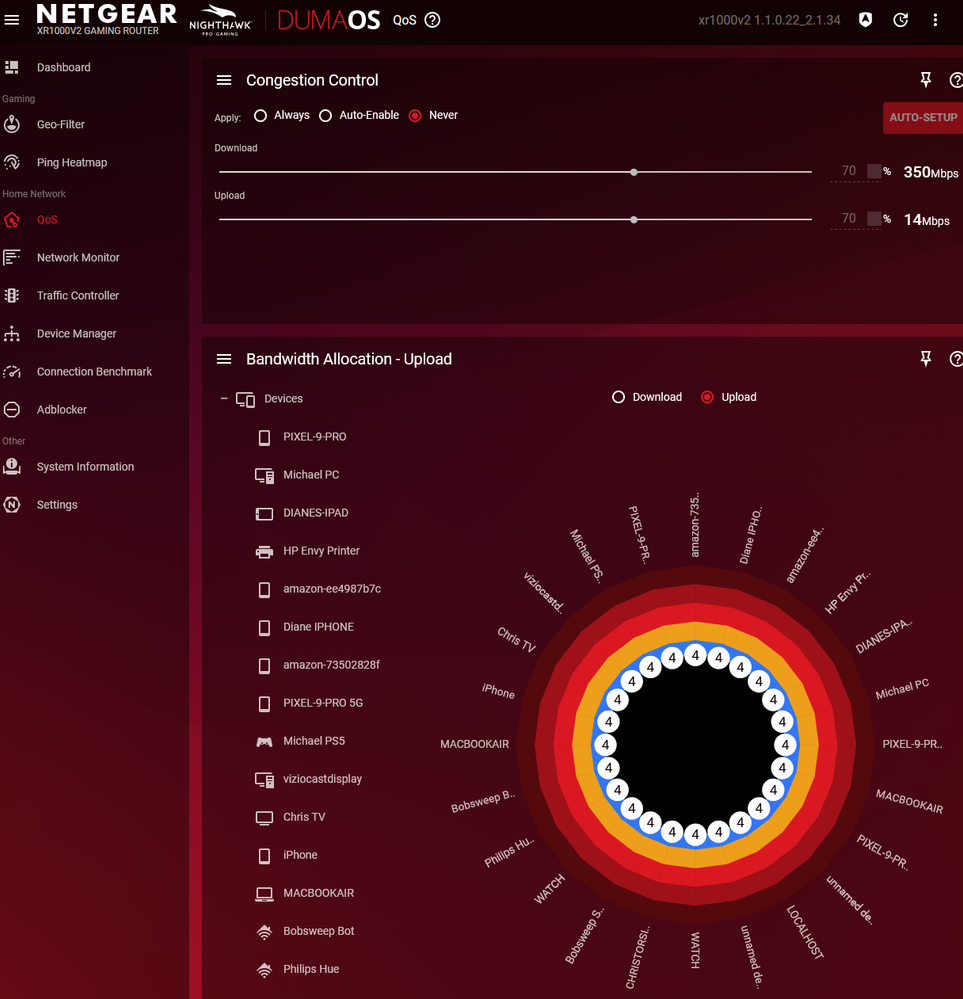The image size is (963, 999).
Task: Open the three-dot options menu in header
Action: [935, 20]
